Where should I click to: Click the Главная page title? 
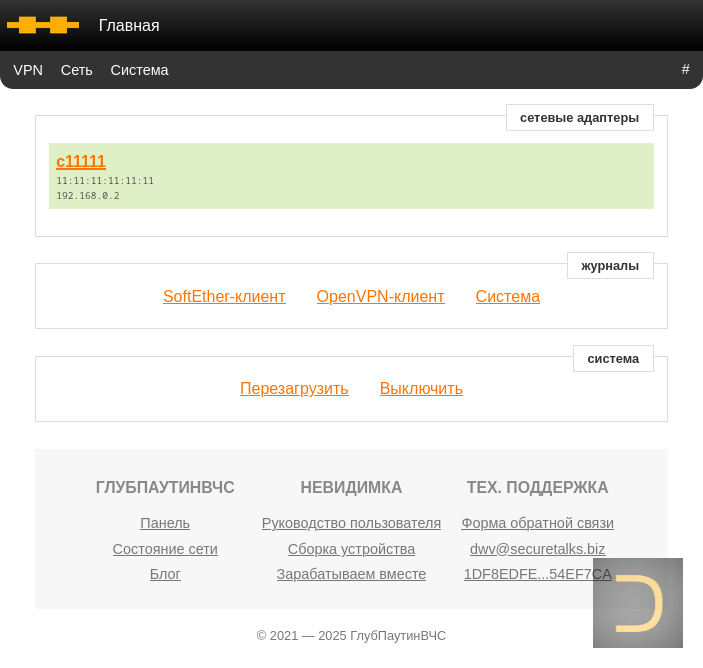(129, 26)
